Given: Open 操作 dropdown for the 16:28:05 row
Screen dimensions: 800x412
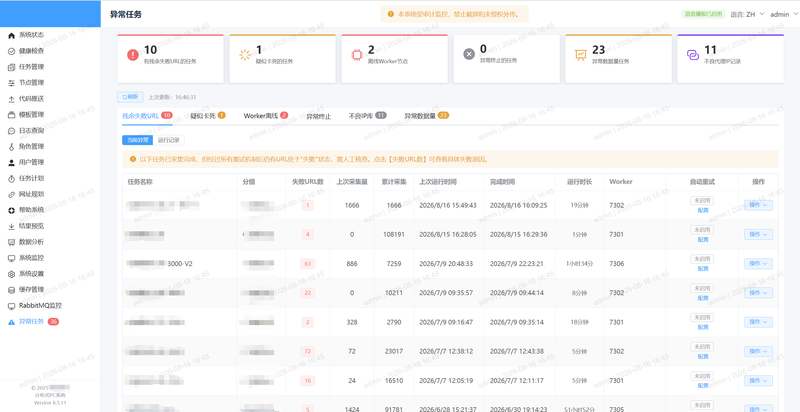Looking at the screenshot, I should [758, 235].
